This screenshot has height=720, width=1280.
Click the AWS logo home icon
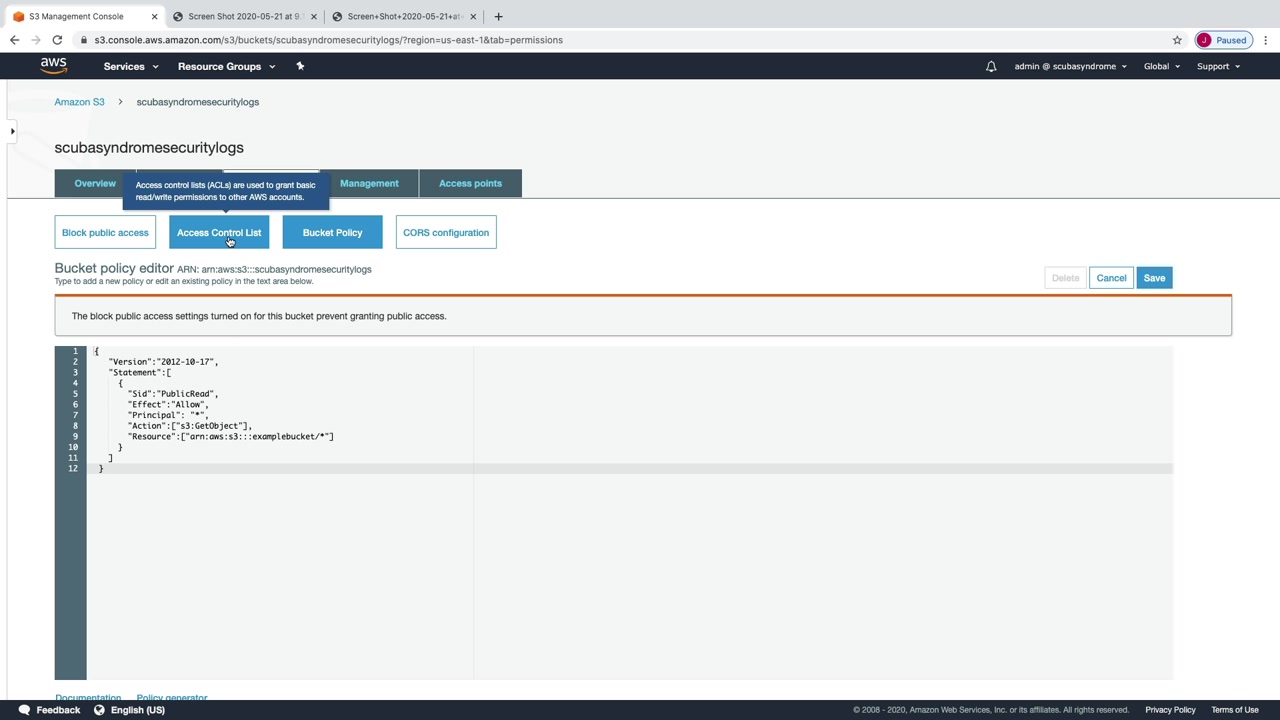tap(54, 66)
